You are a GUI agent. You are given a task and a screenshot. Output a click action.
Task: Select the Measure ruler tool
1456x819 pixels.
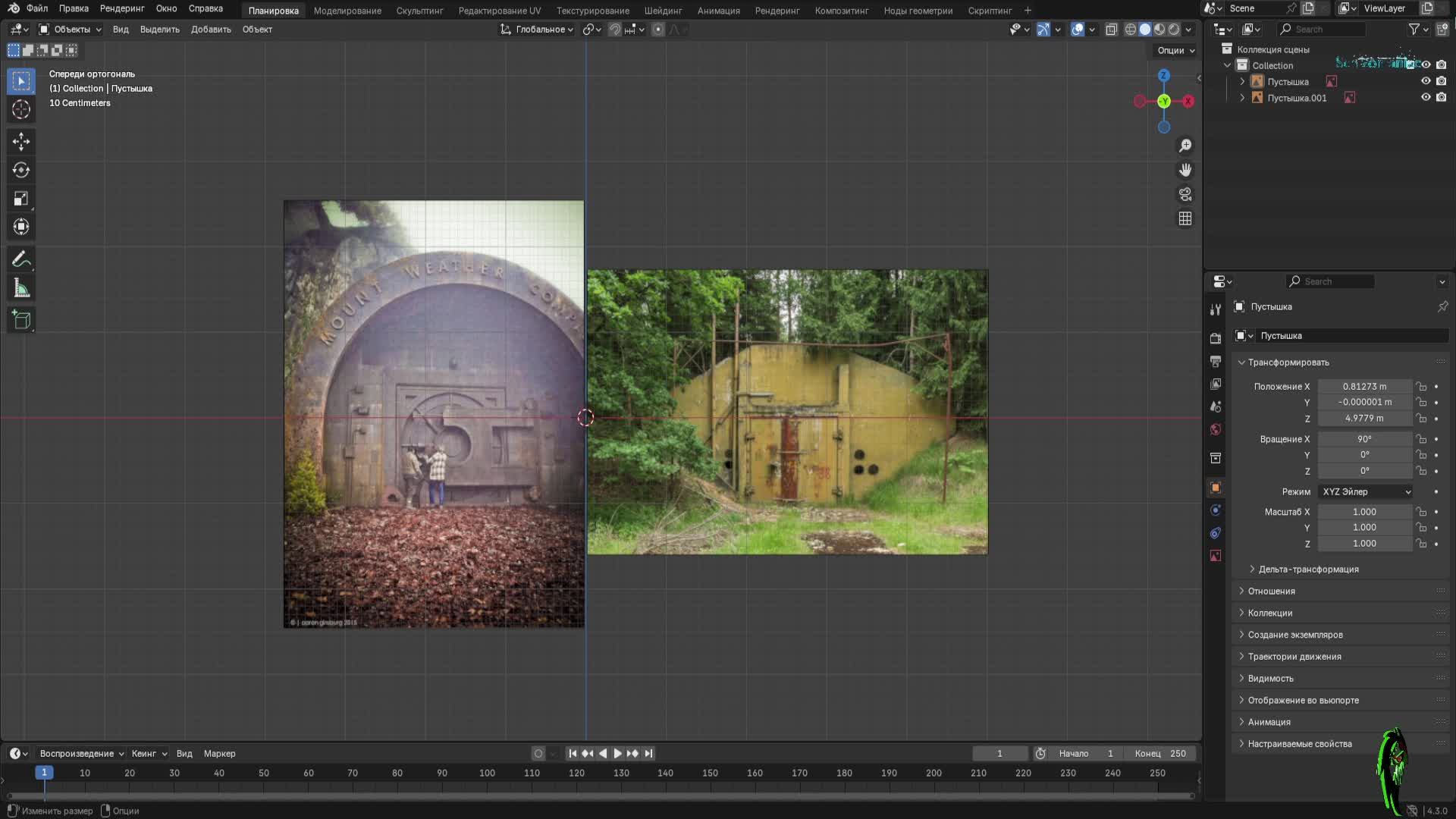[x=21, y=288]
